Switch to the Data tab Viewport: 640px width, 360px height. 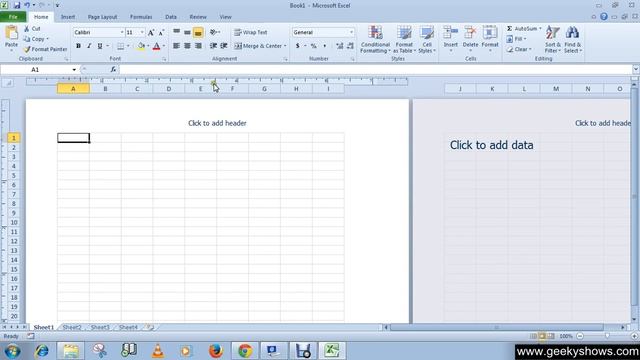click(171, 17)
